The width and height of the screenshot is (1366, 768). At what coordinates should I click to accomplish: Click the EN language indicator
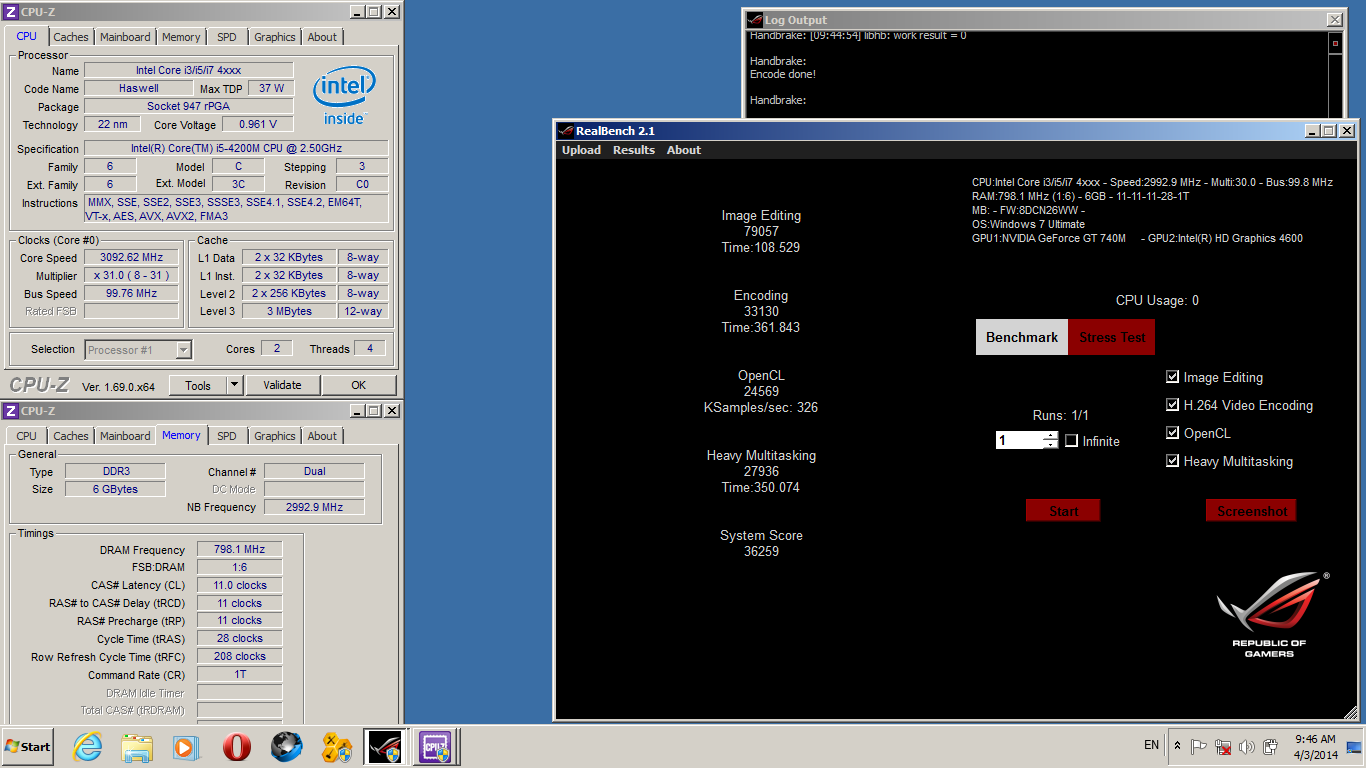(x=1151, y=745)
